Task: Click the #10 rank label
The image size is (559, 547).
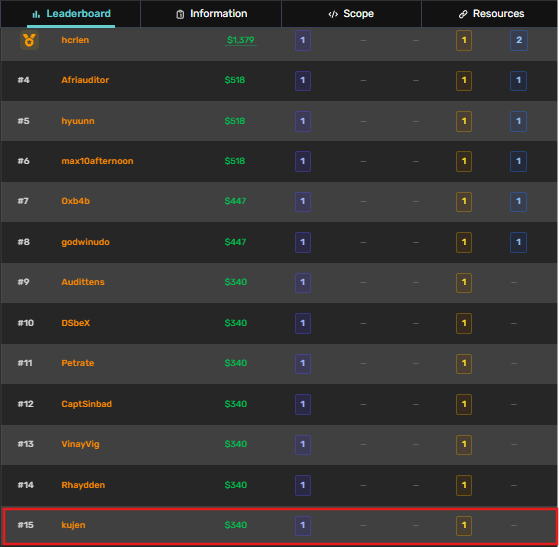Action: tap(26, 323)
